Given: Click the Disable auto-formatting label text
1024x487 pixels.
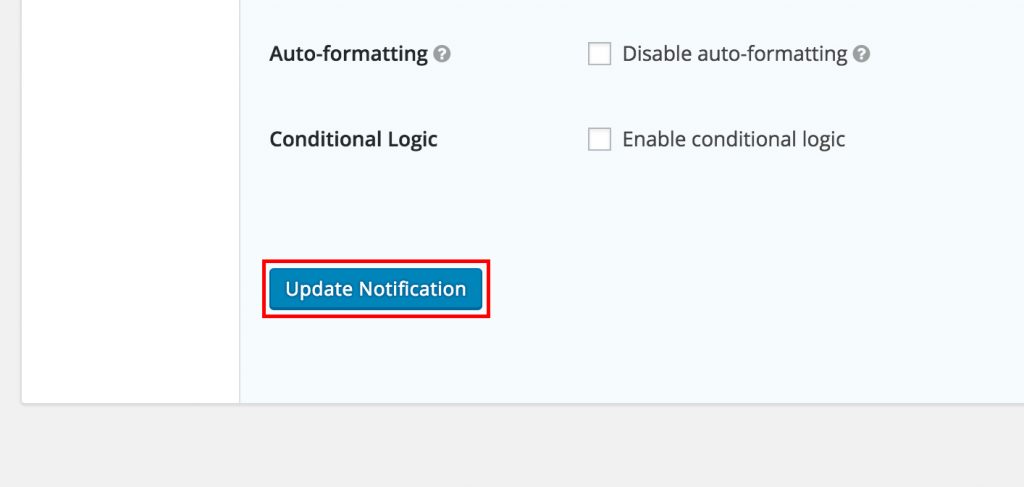Looking at the screenshot, I should click(735, 54).
